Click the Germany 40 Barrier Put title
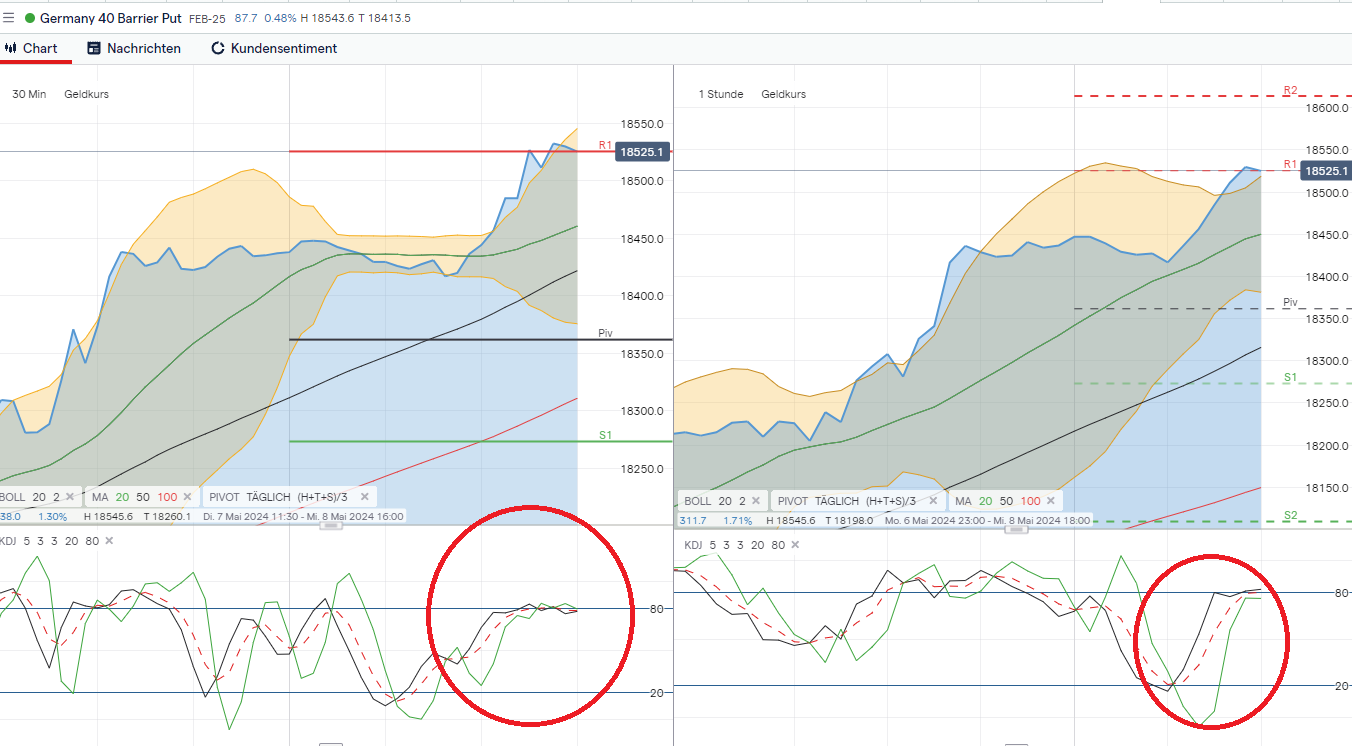The image size is (1352, 746). 110,18
